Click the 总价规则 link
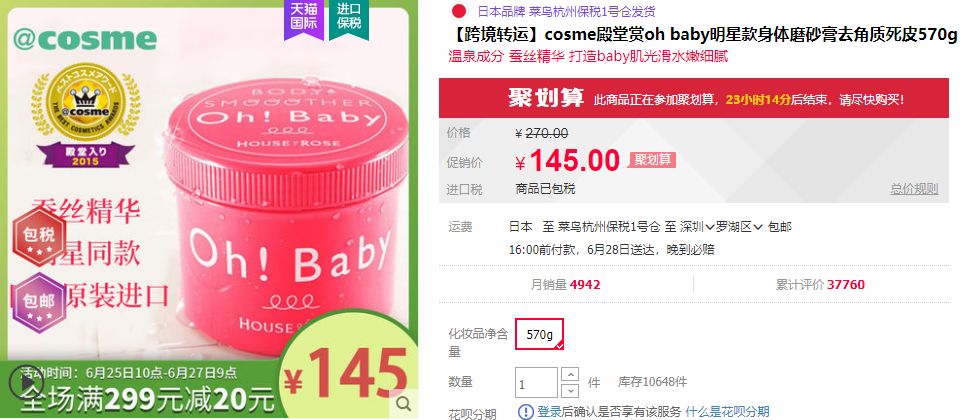964x420 pixels. (914, 189)
